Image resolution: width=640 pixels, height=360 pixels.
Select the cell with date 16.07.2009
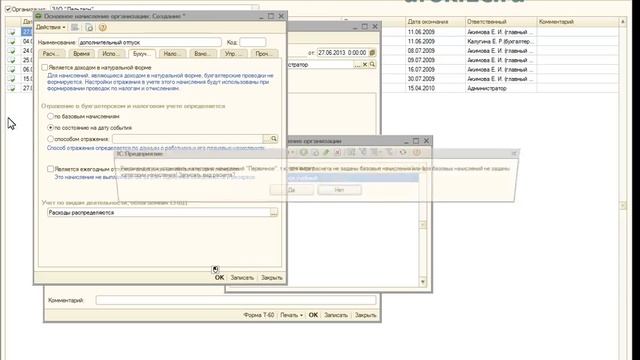436,69
